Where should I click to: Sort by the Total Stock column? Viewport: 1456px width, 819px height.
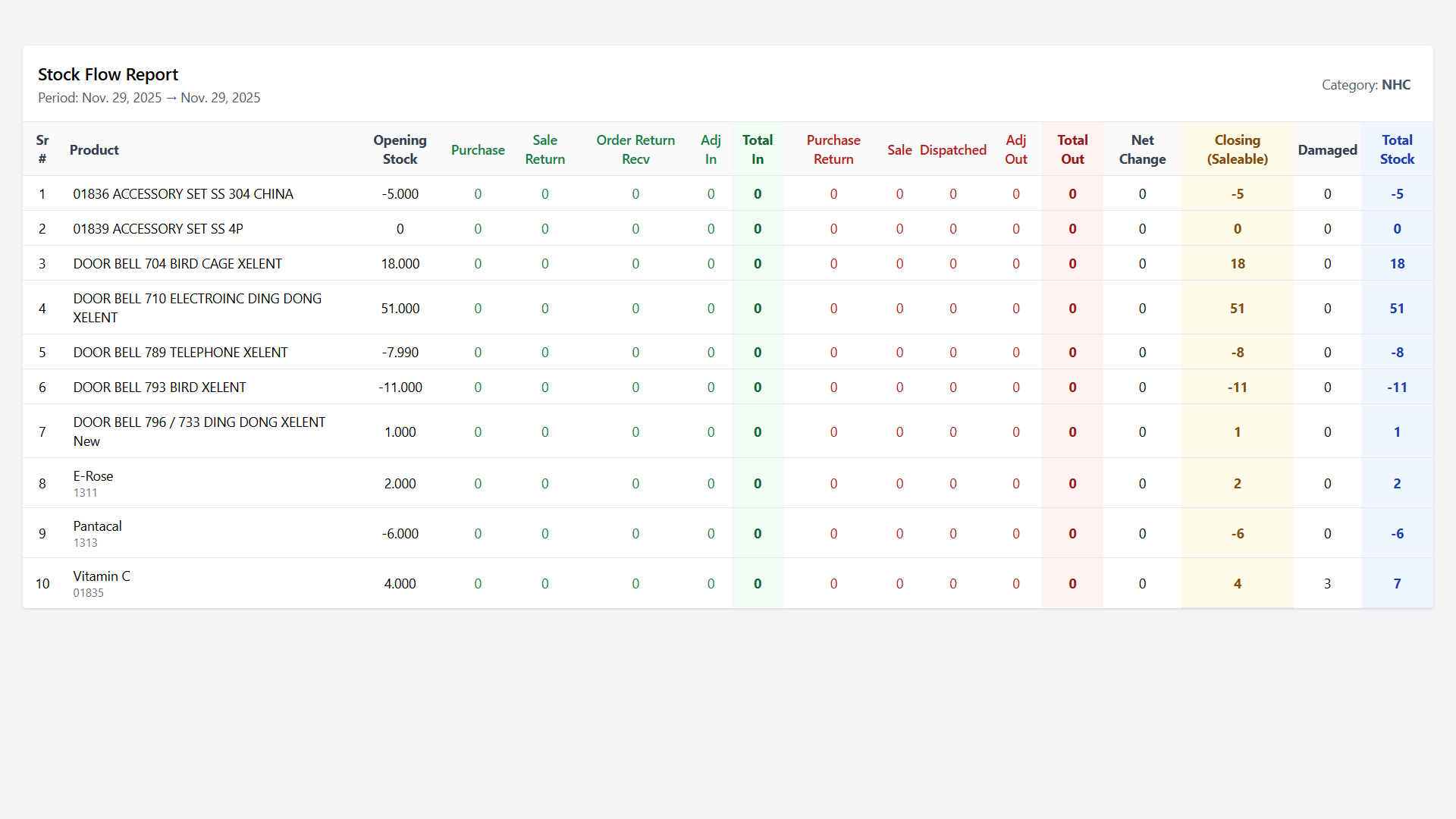pyautogui.click(x=1397, y=149)
